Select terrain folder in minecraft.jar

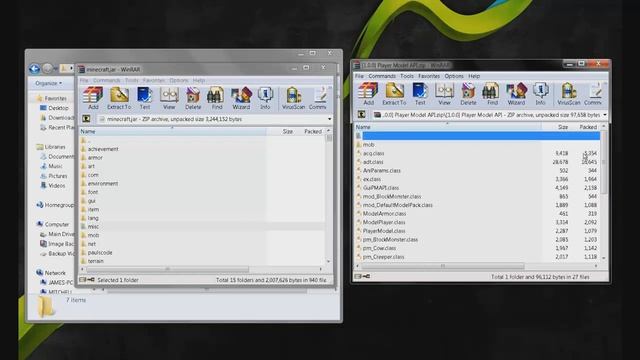(96, 261)
